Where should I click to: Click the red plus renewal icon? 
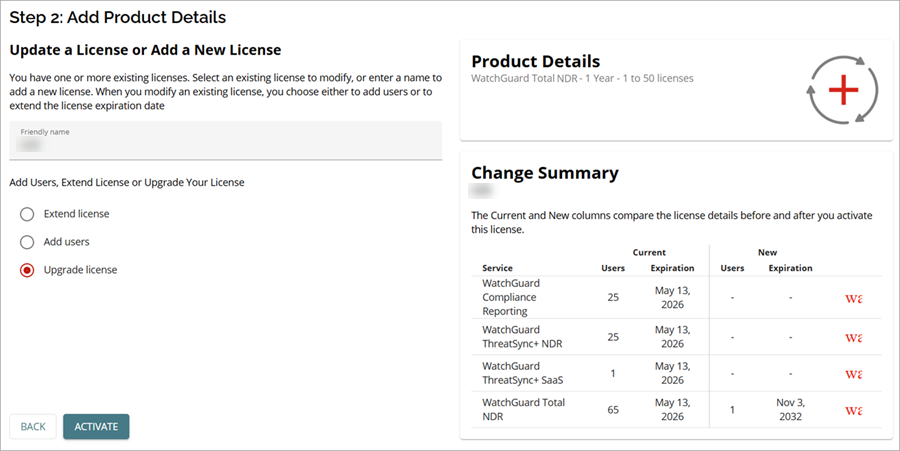pyautogui.click(x=843, y=90)
